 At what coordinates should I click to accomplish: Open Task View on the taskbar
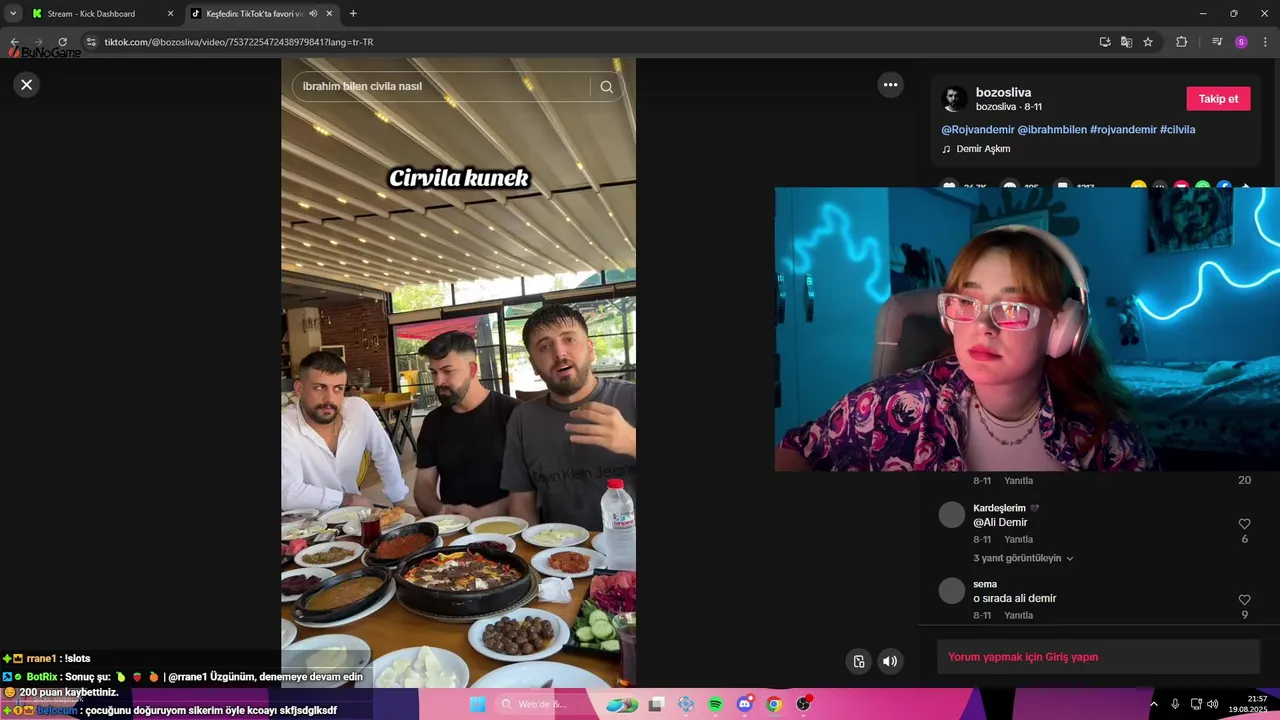[656, 704]
